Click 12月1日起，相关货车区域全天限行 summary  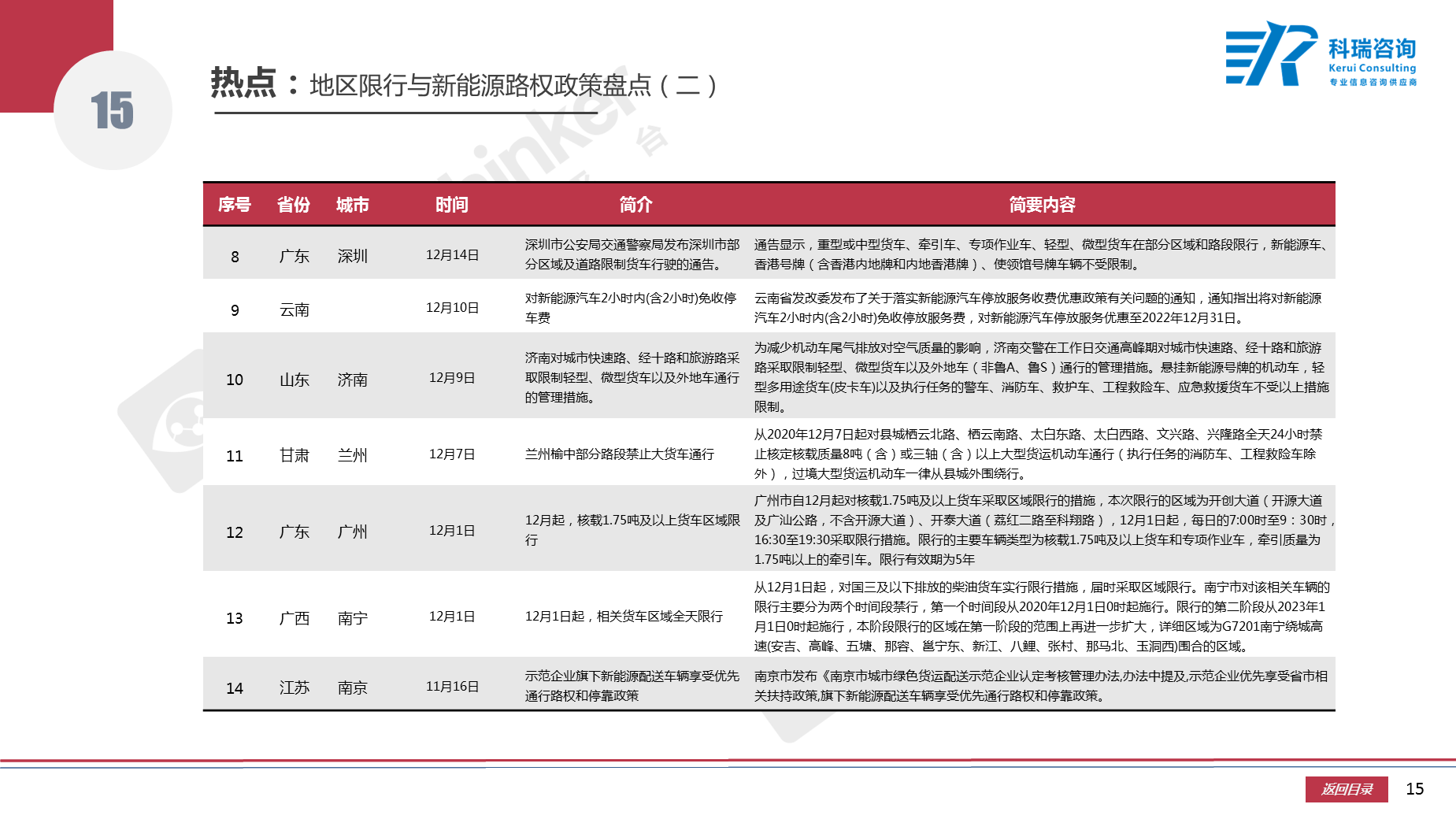click(x=624, y=617)
